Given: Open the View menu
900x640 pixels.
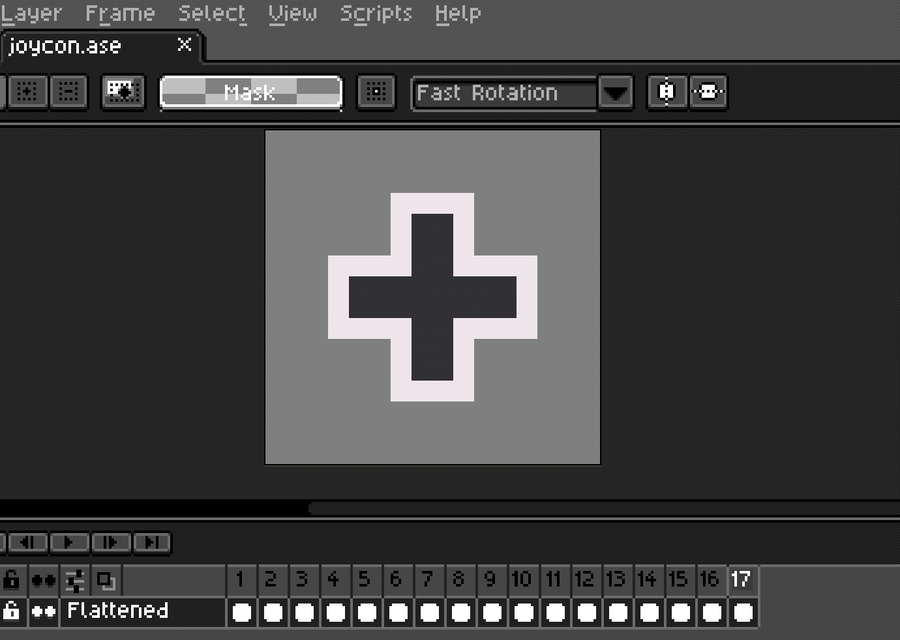Looking at the screenshot, I should pyautogui.click(x=292, y=13).
